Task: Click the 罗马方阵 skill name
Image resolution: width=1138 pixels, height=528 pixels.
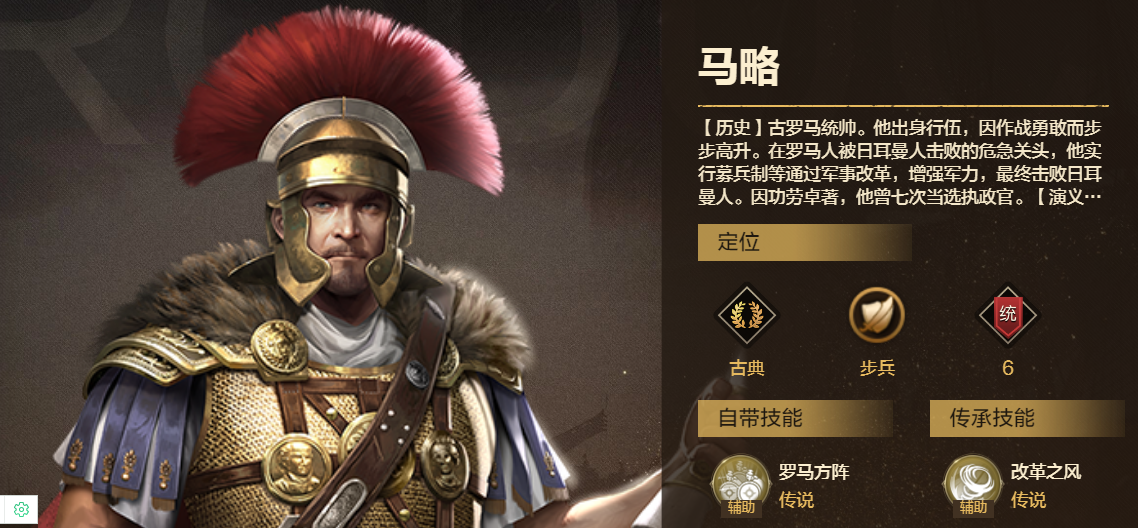Action: click(814, 473)
